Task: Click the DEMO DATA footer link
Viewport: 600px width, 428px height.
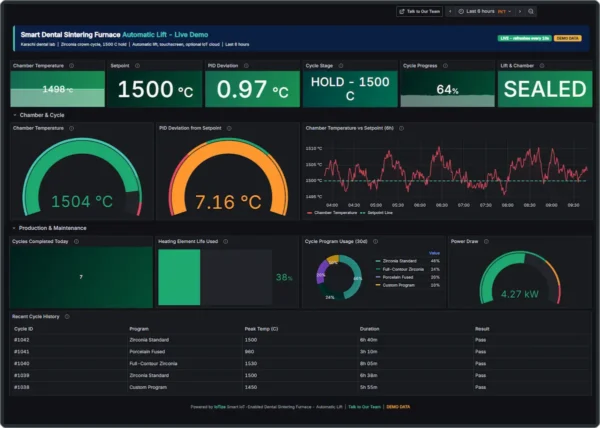Action: point(398,407)
